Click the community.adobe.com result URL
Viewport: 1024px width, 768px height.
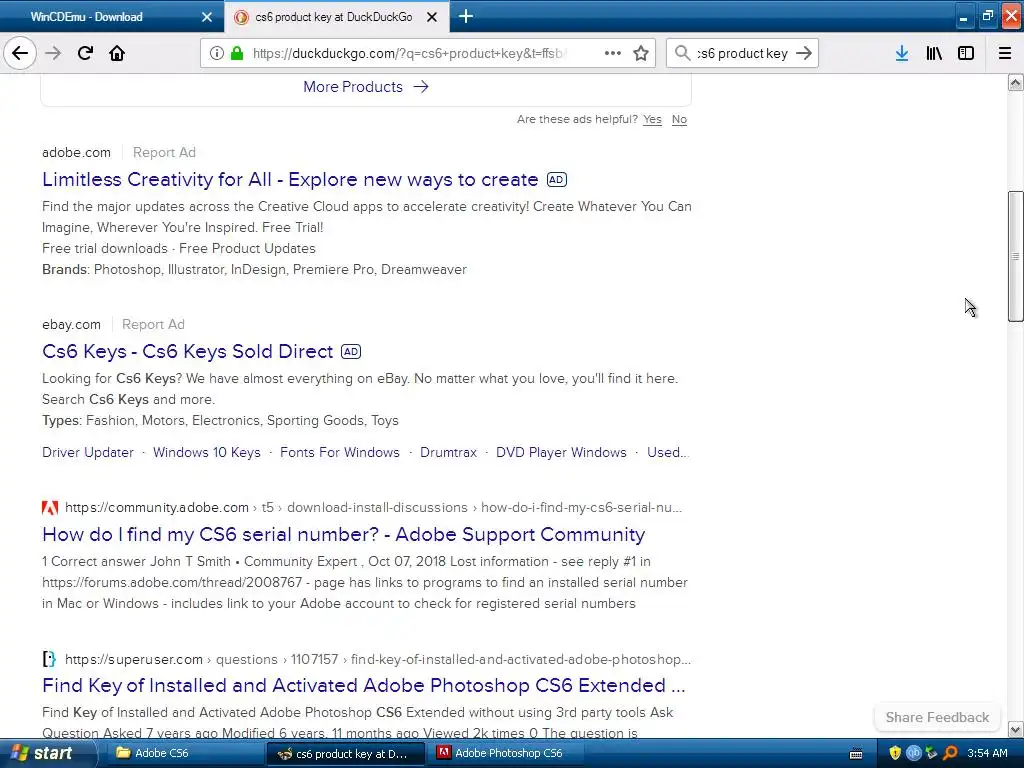(x=374, y=507)
